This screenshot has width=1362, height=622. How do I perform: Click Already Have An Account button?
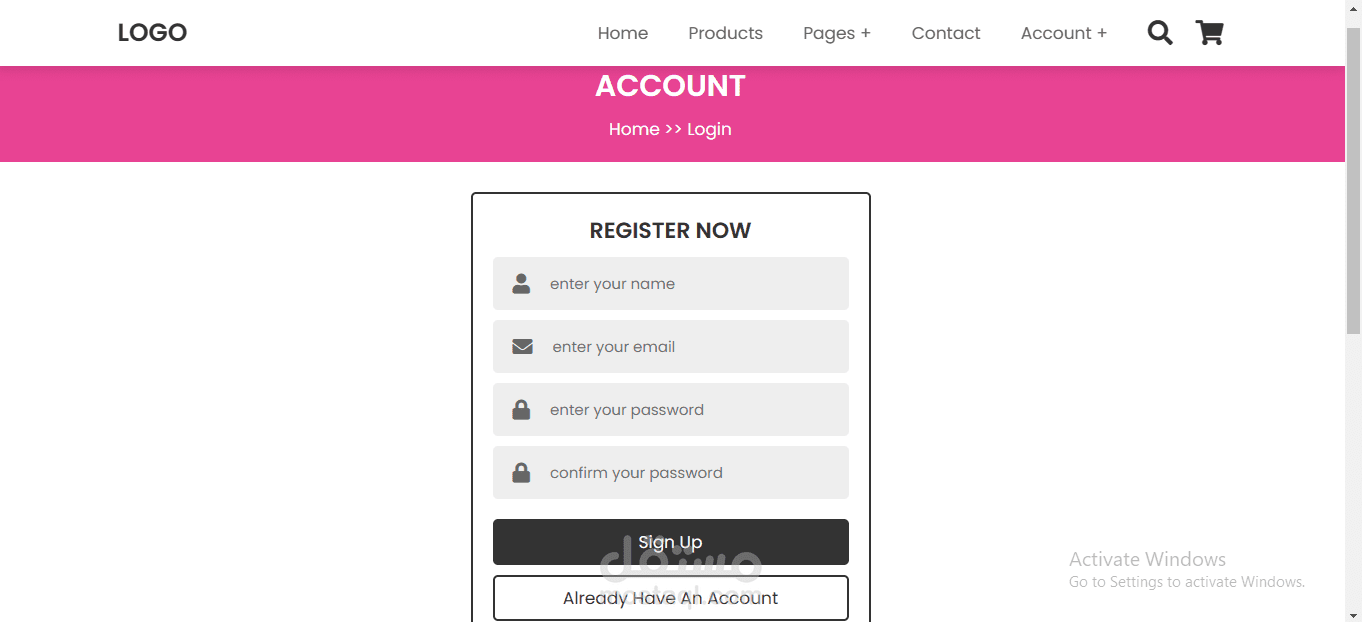point(670,598)
